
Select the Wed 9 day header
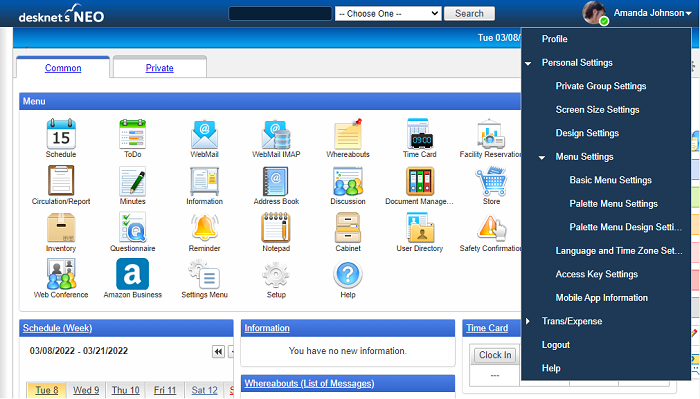[x=86, y=390]
